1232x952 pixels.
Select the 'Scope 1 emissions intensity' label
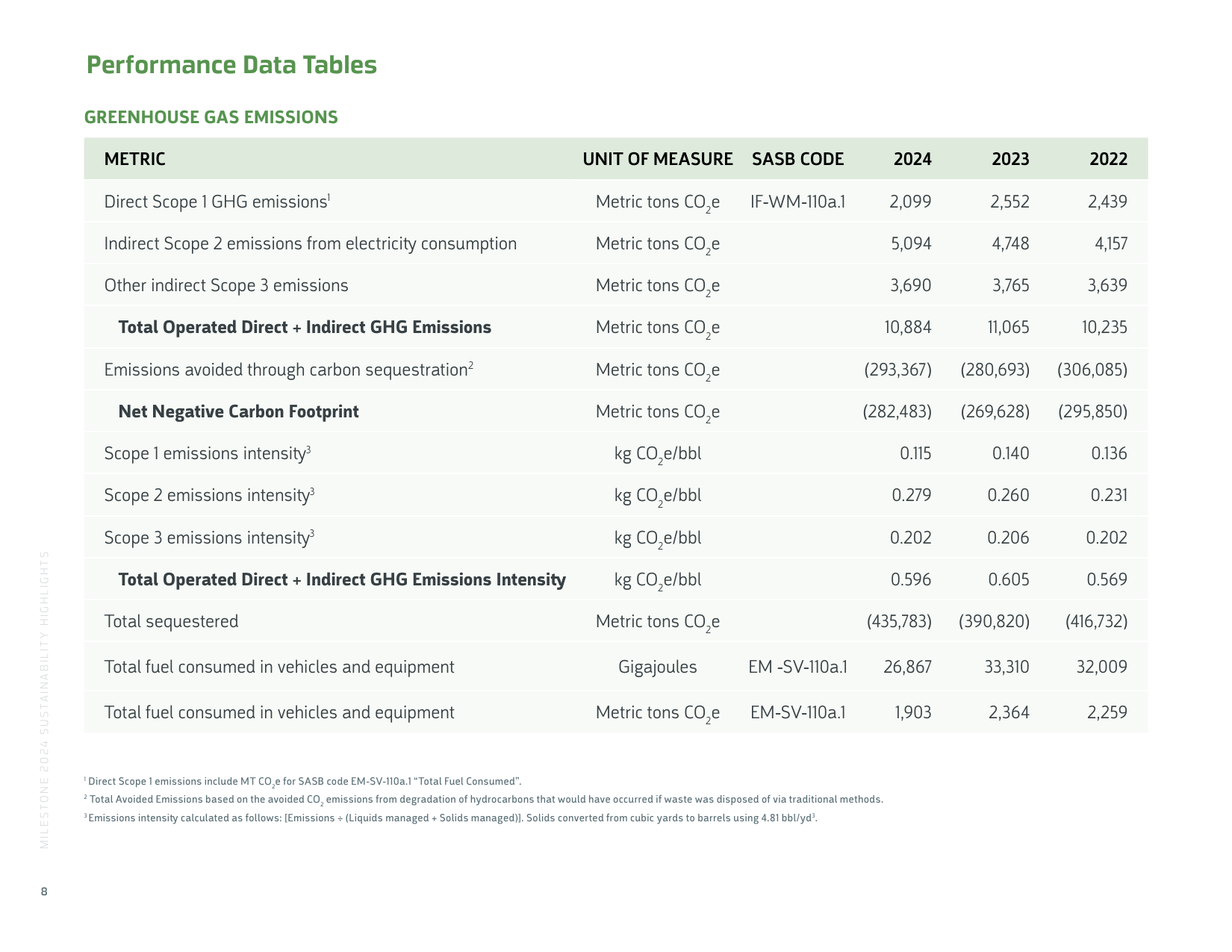[208, 453]
